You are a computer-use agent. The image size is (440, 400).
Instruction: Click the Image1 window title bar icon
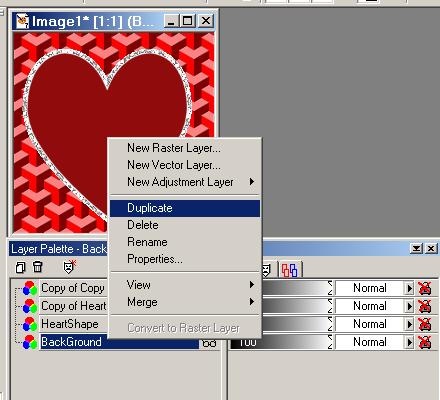tap(22, 21)
